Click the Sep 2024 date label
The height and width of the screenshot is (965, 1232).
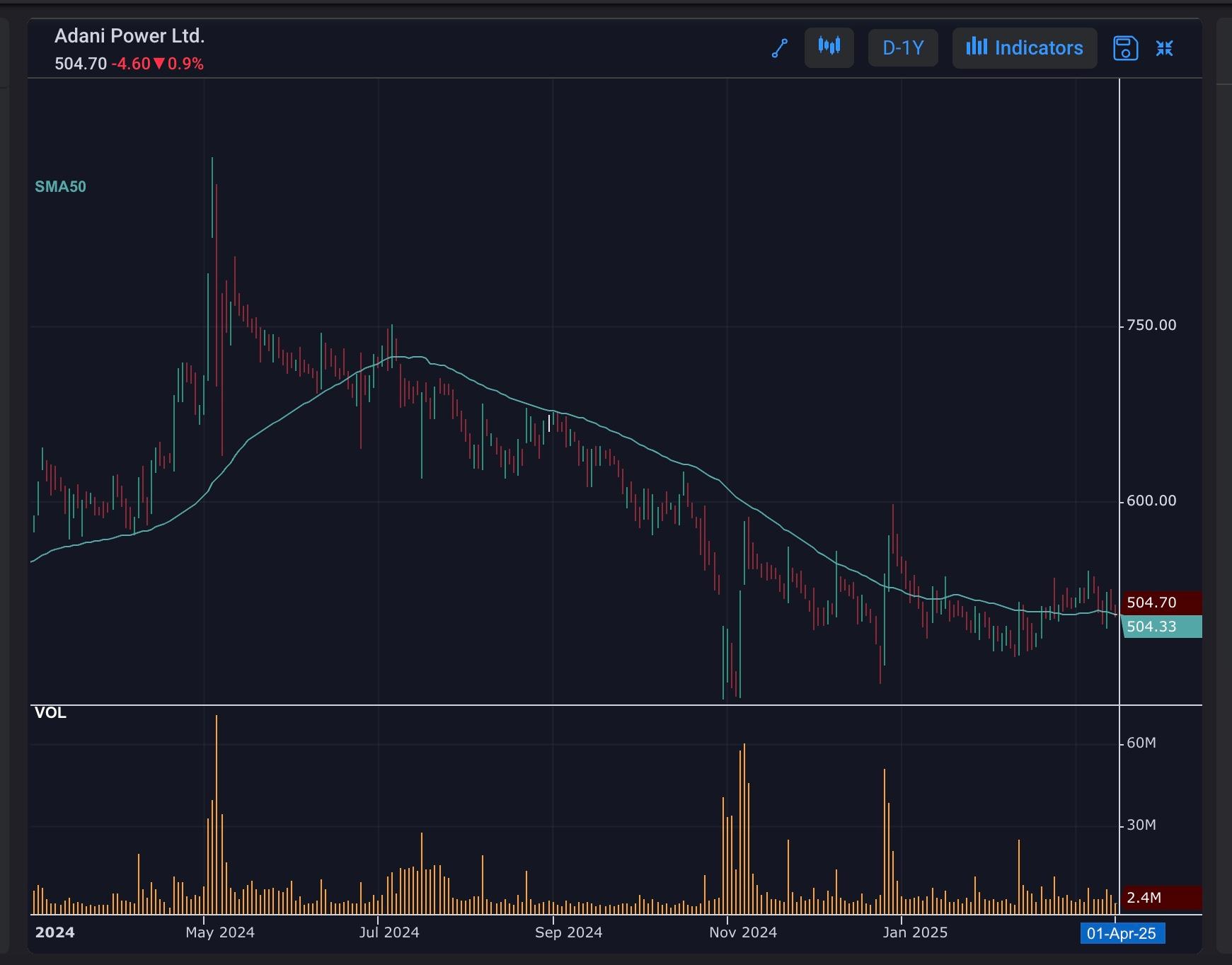point(569,932)
